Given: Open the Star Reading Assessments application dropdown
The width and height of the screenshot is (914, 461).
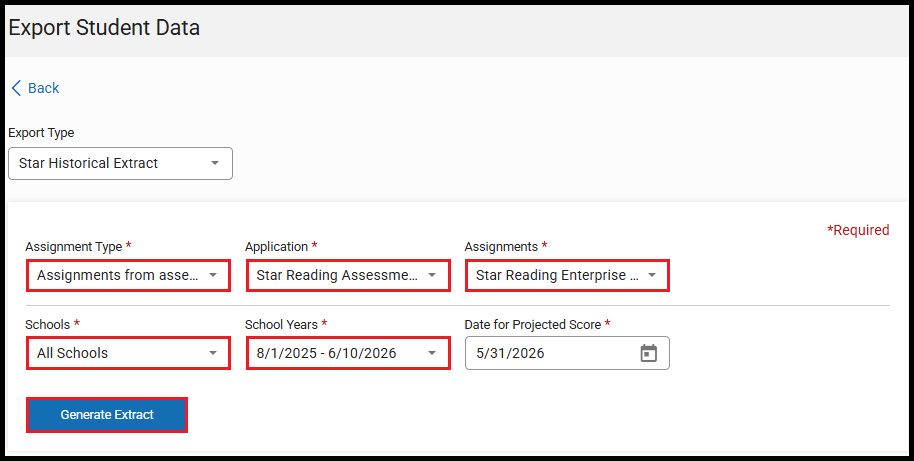Looking at the screenshot, I should click(x=337, y=275).
